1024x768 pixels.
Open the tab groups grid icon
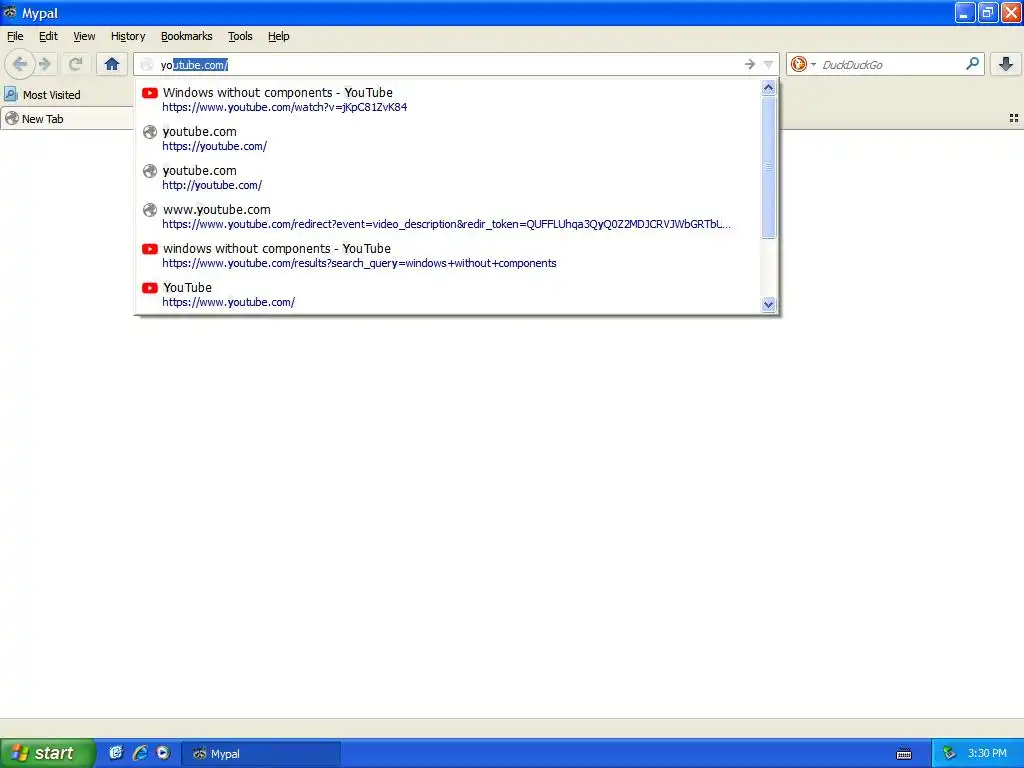[1014, 118]
